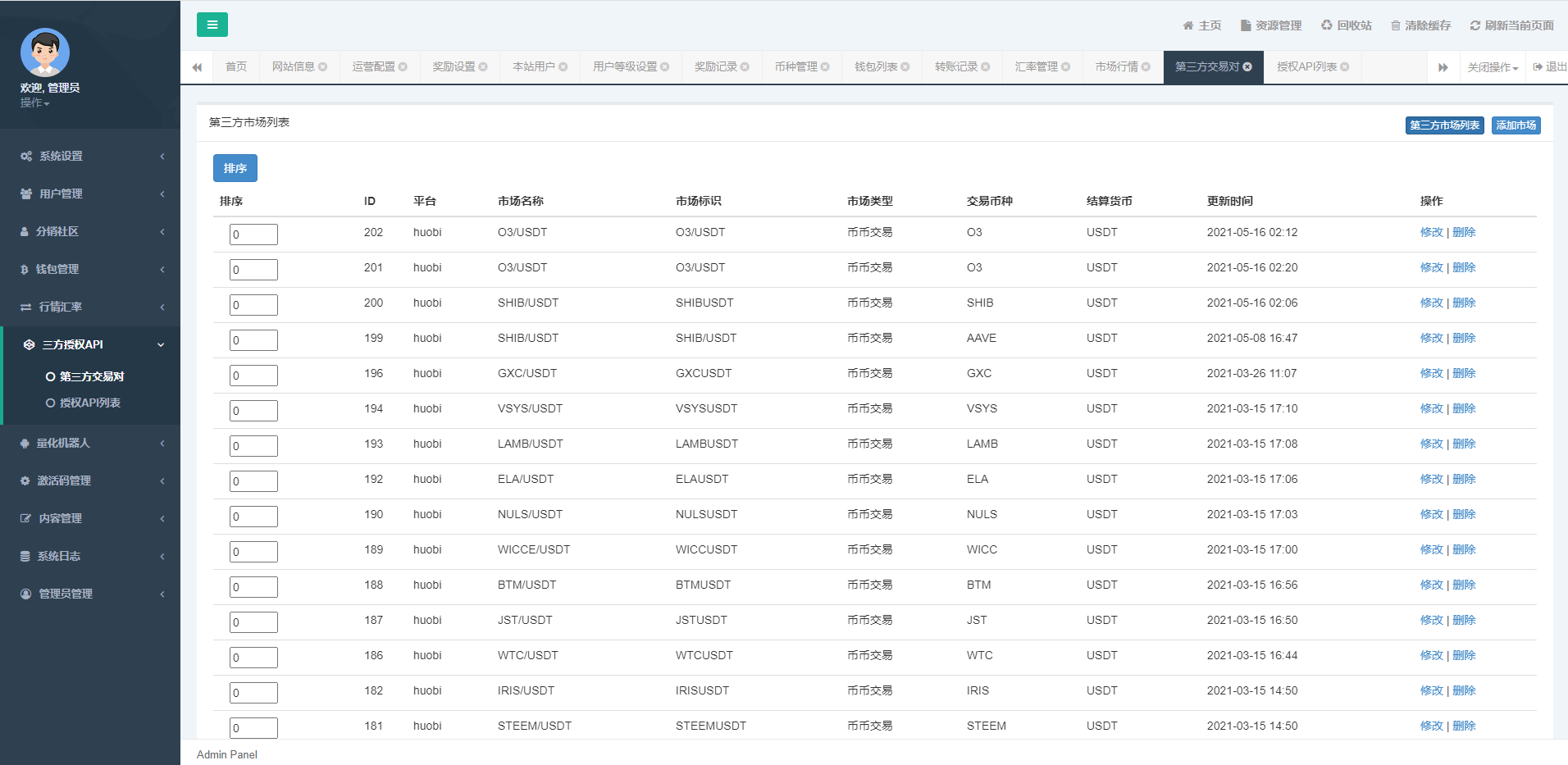Select 第三方交易对 in sidebar submenu
Viewport: 1568px width, 765px height.
tap(91, 376)
